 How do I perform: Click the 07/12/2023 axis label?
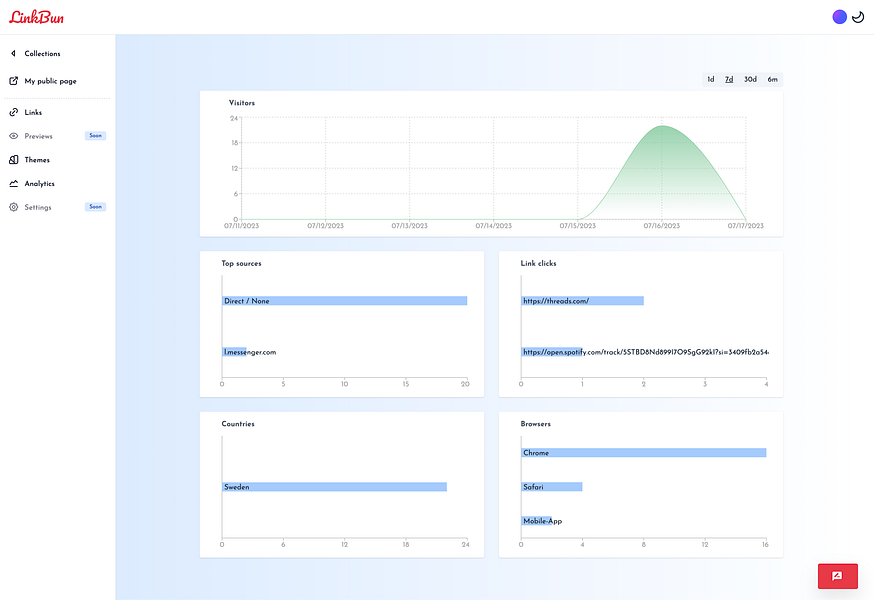pyautogui.click(x=326, y=226)
